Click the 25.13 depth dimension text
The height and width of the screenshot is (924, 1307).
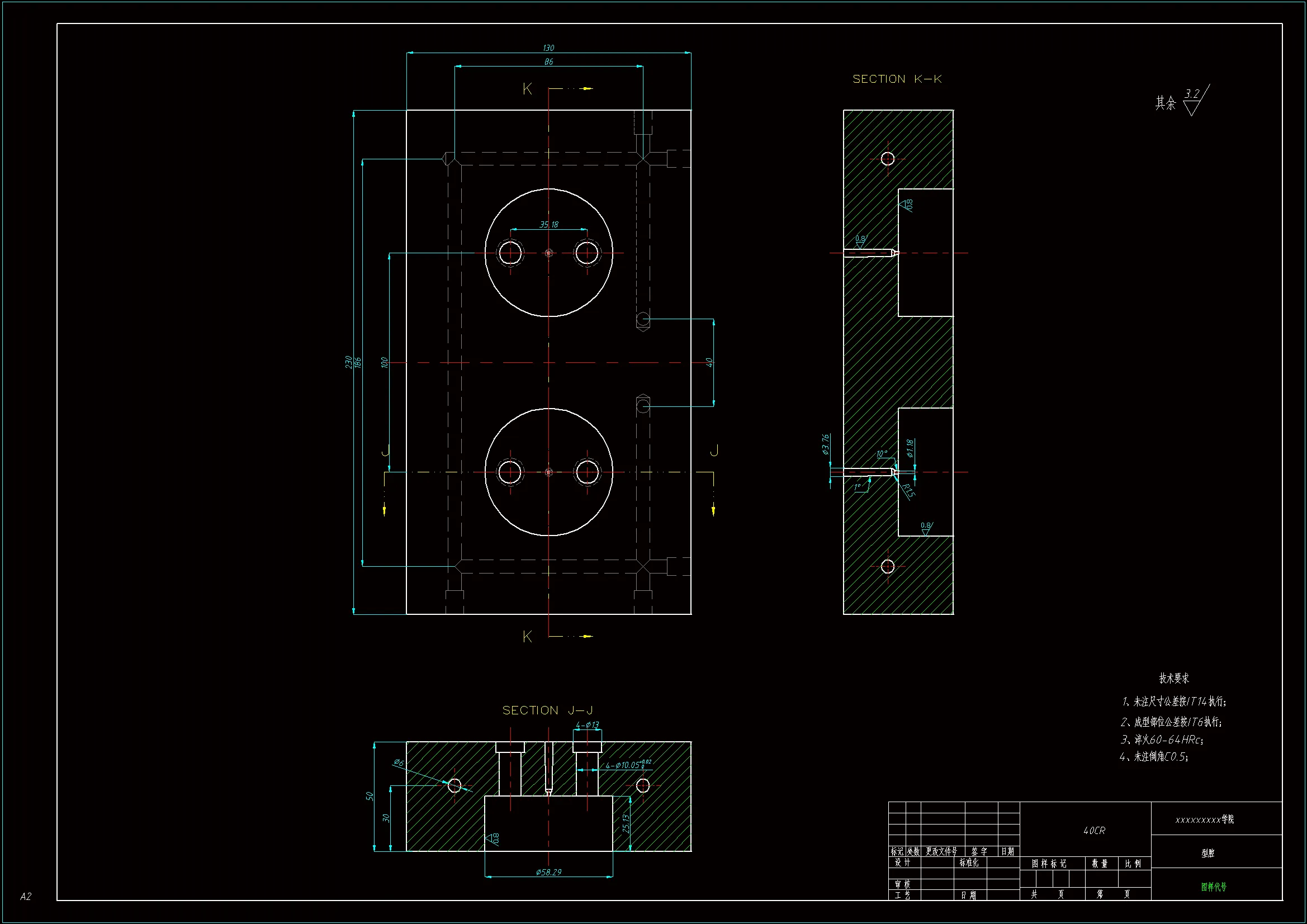626,823
